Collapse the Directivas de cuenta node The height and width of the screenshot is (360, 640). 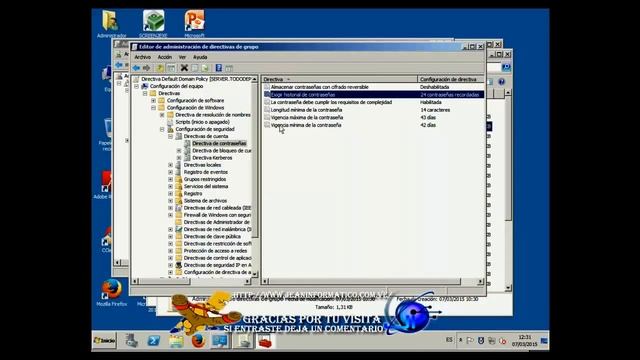[171, 136]
